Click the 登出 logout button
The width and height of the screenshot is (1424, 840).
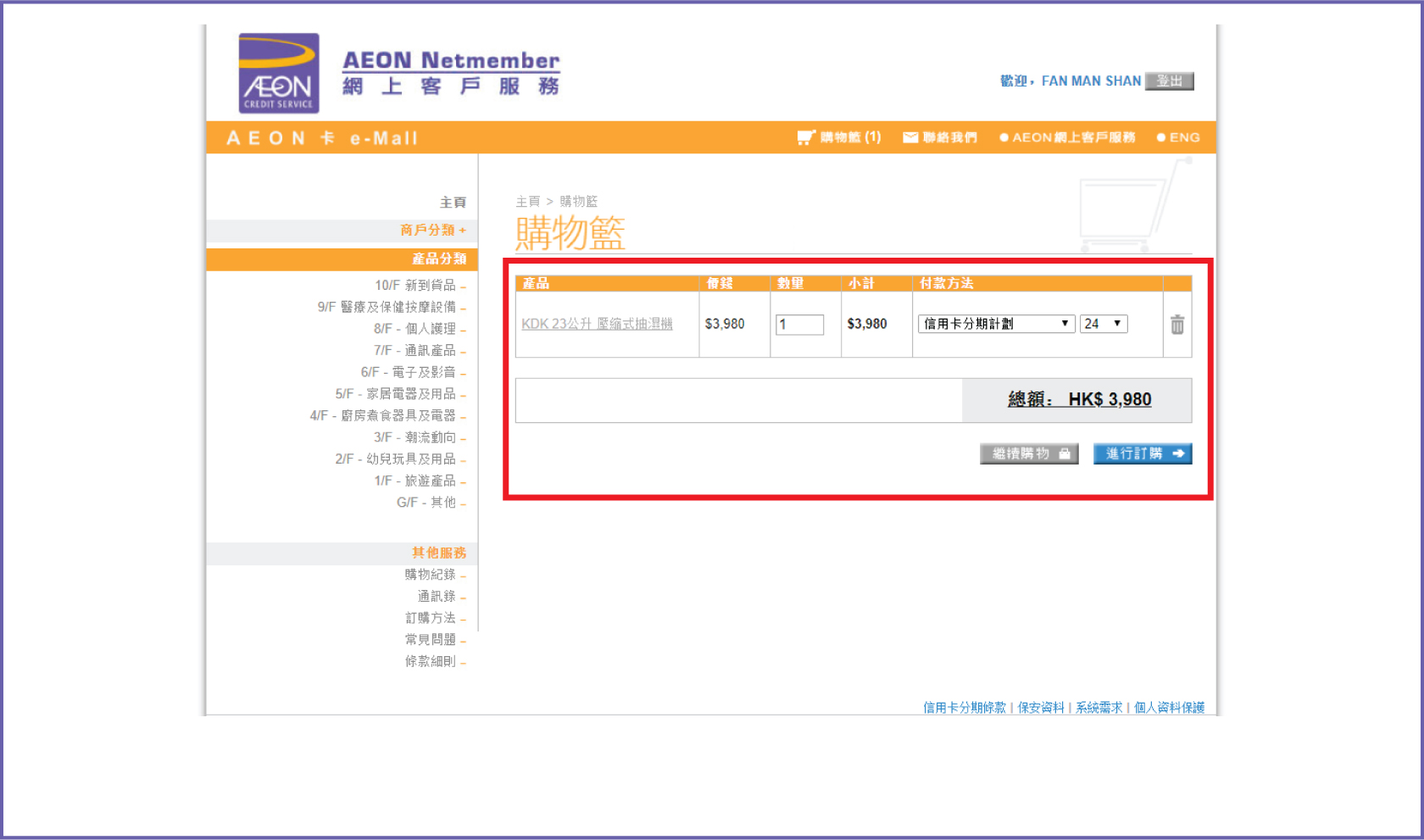1170,81
